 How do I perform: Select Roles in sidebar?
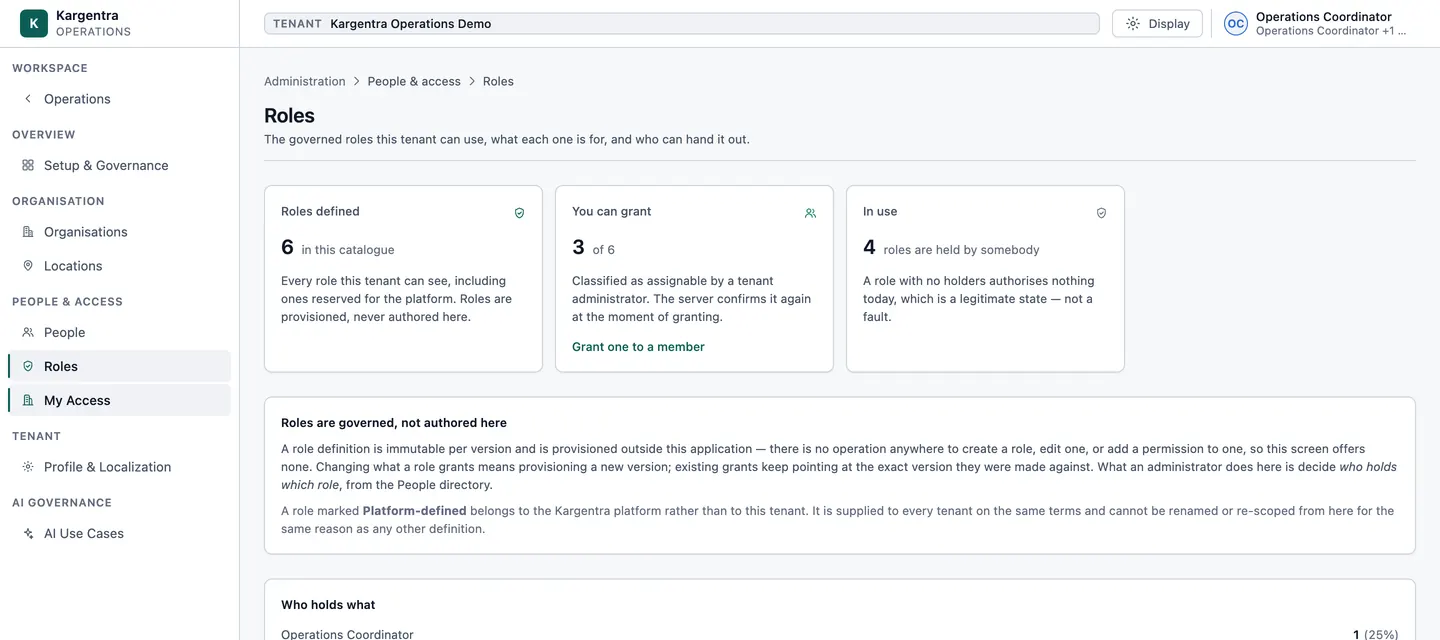tap(119, 366)
